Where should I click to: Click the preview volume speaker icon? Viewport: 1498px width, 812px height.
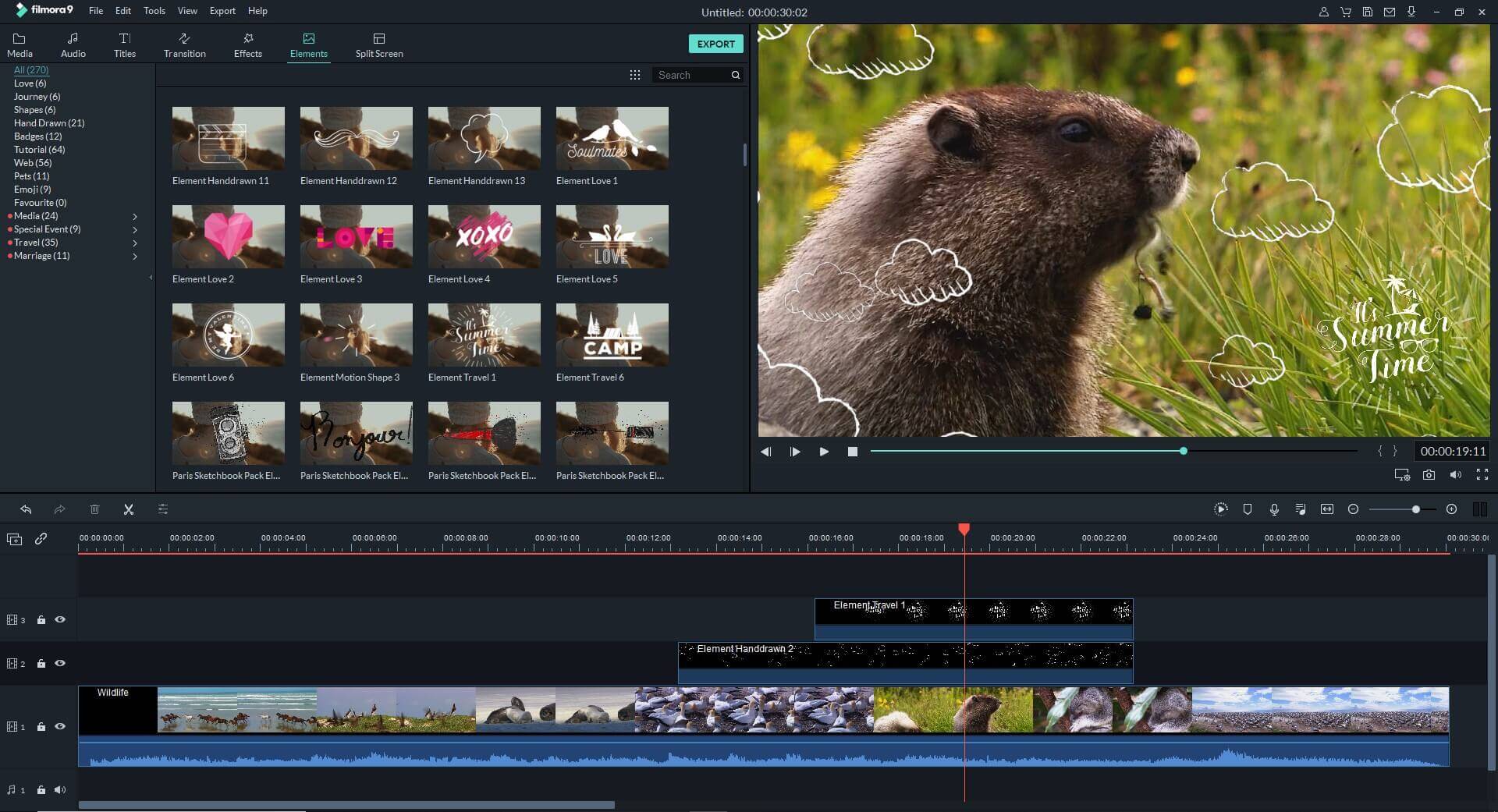point(1455,474)
